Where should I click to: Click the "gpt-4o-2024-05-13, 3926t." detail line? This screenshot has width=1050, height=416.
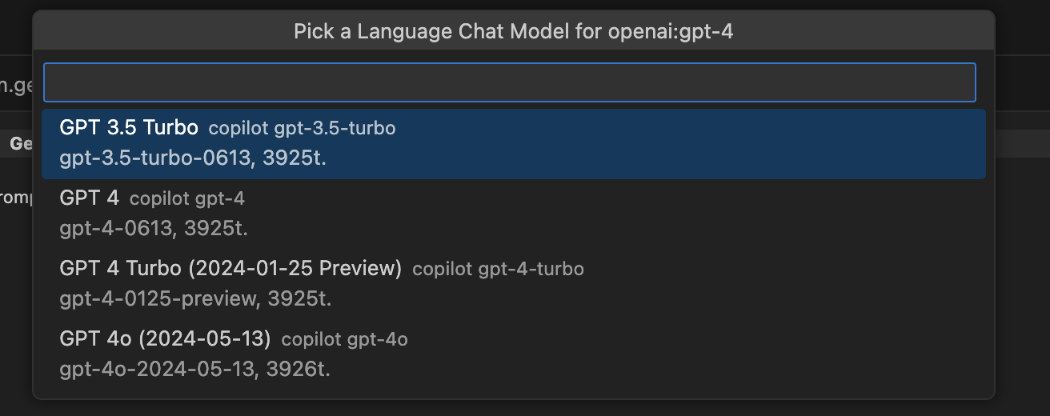[195, 369]
